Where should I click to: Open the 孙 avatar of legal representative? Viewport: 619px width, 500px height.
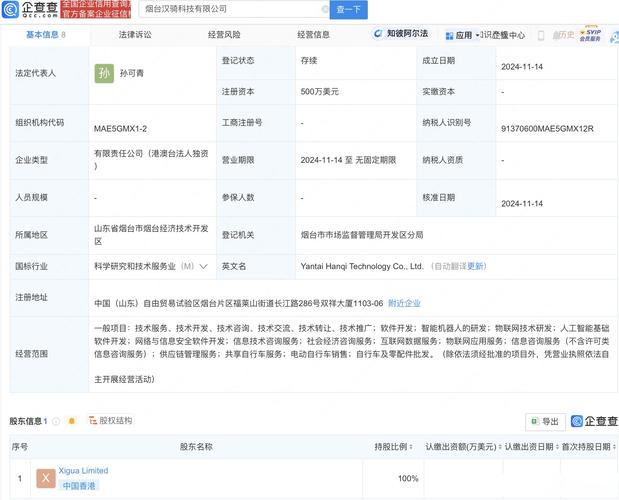tap(104, 73)
